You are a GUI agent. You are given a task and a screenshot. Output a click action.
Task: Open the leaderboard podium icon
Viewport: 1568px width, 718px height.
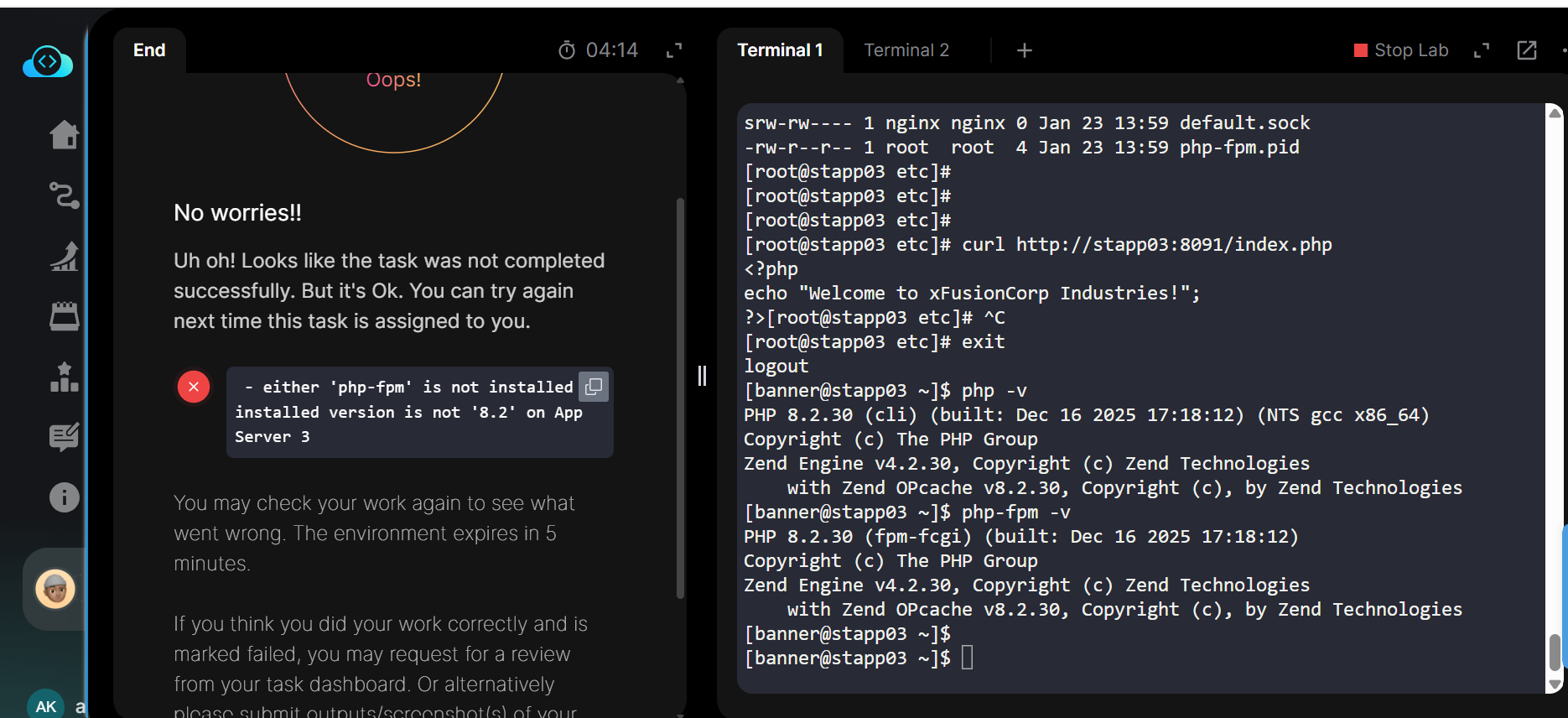tap(65, 377)
